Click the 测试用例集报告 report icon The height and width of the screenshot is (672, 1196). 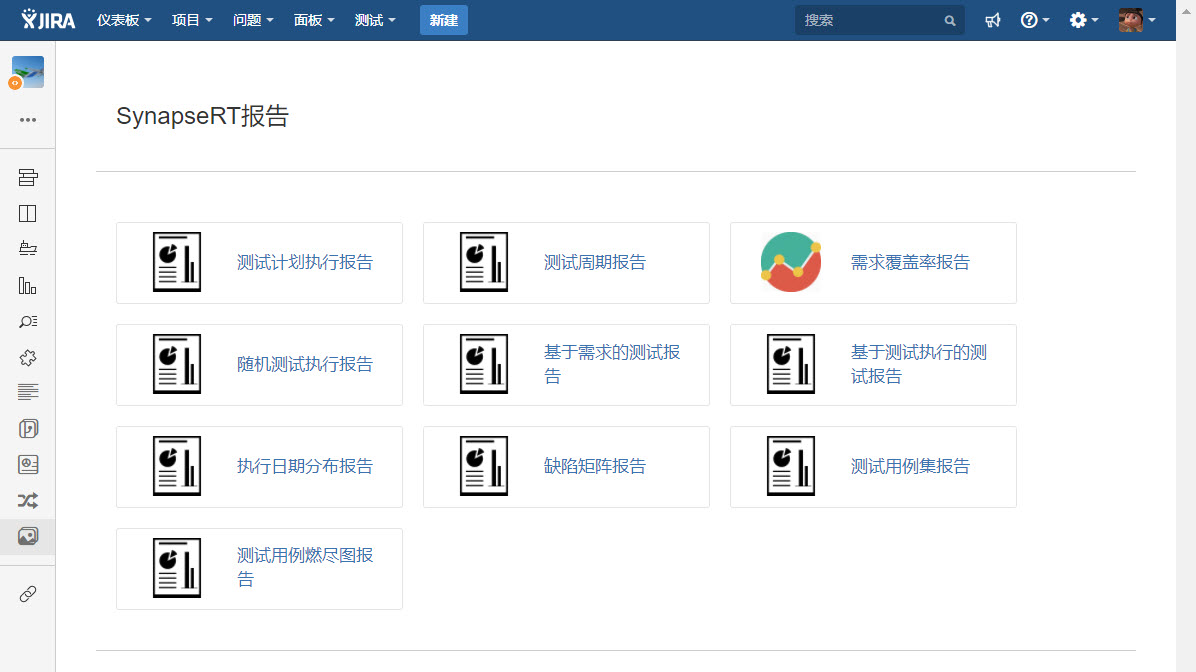tap(791, 466)
